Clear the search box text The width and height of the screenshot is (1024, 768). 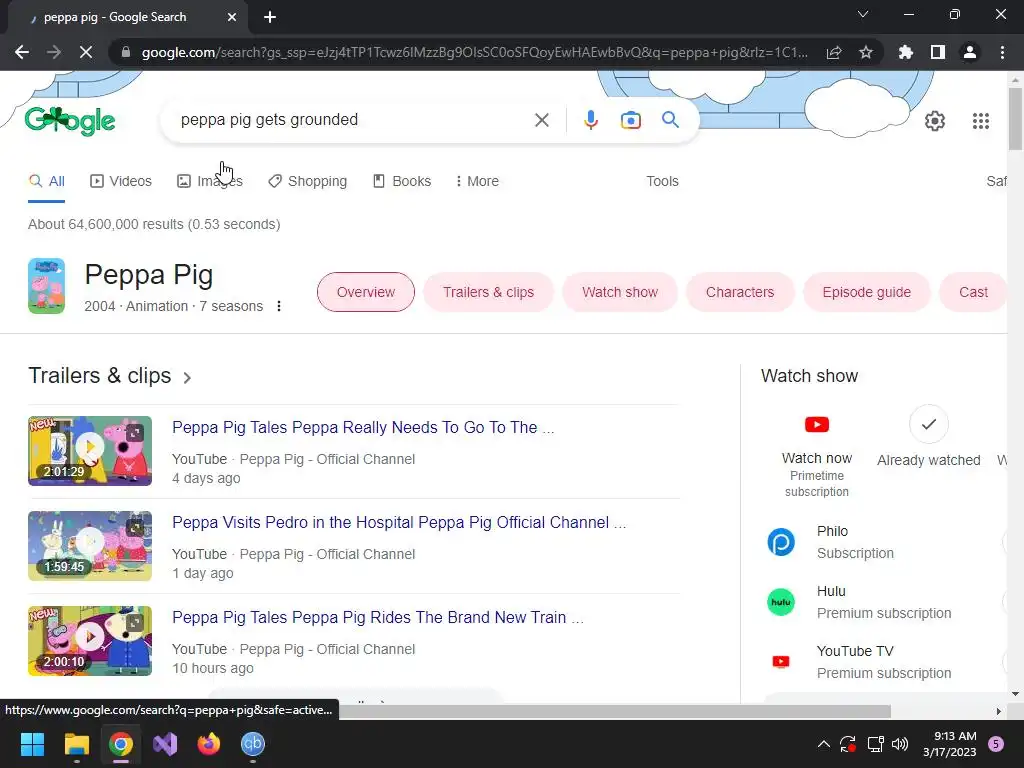pos(541,120)
